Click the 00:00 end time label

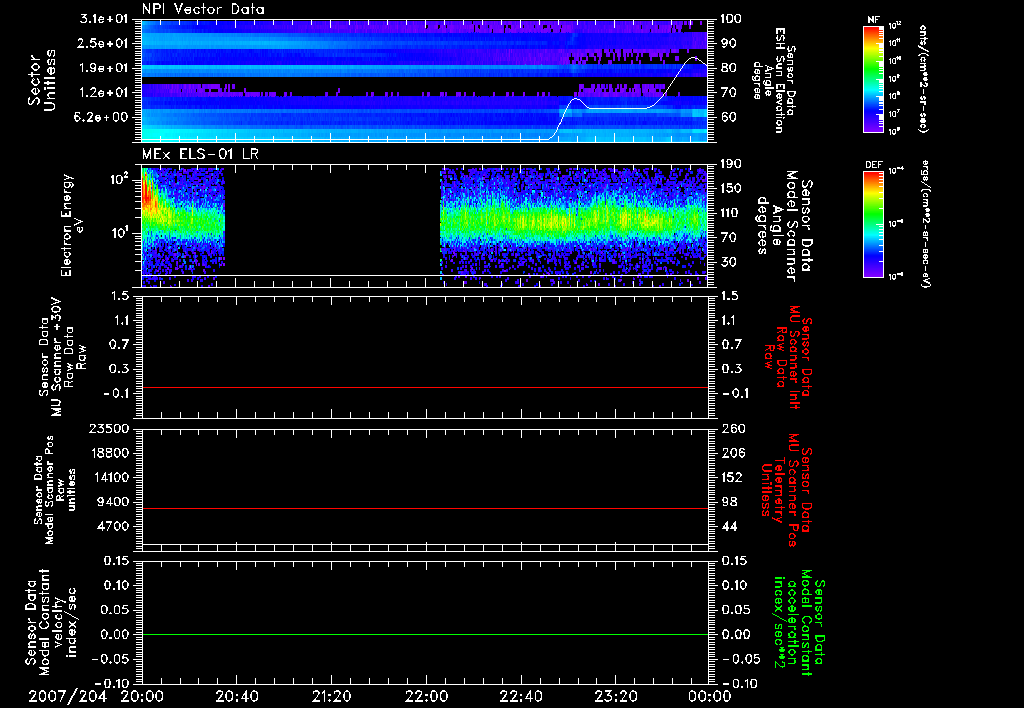click(x=709, y=696)
